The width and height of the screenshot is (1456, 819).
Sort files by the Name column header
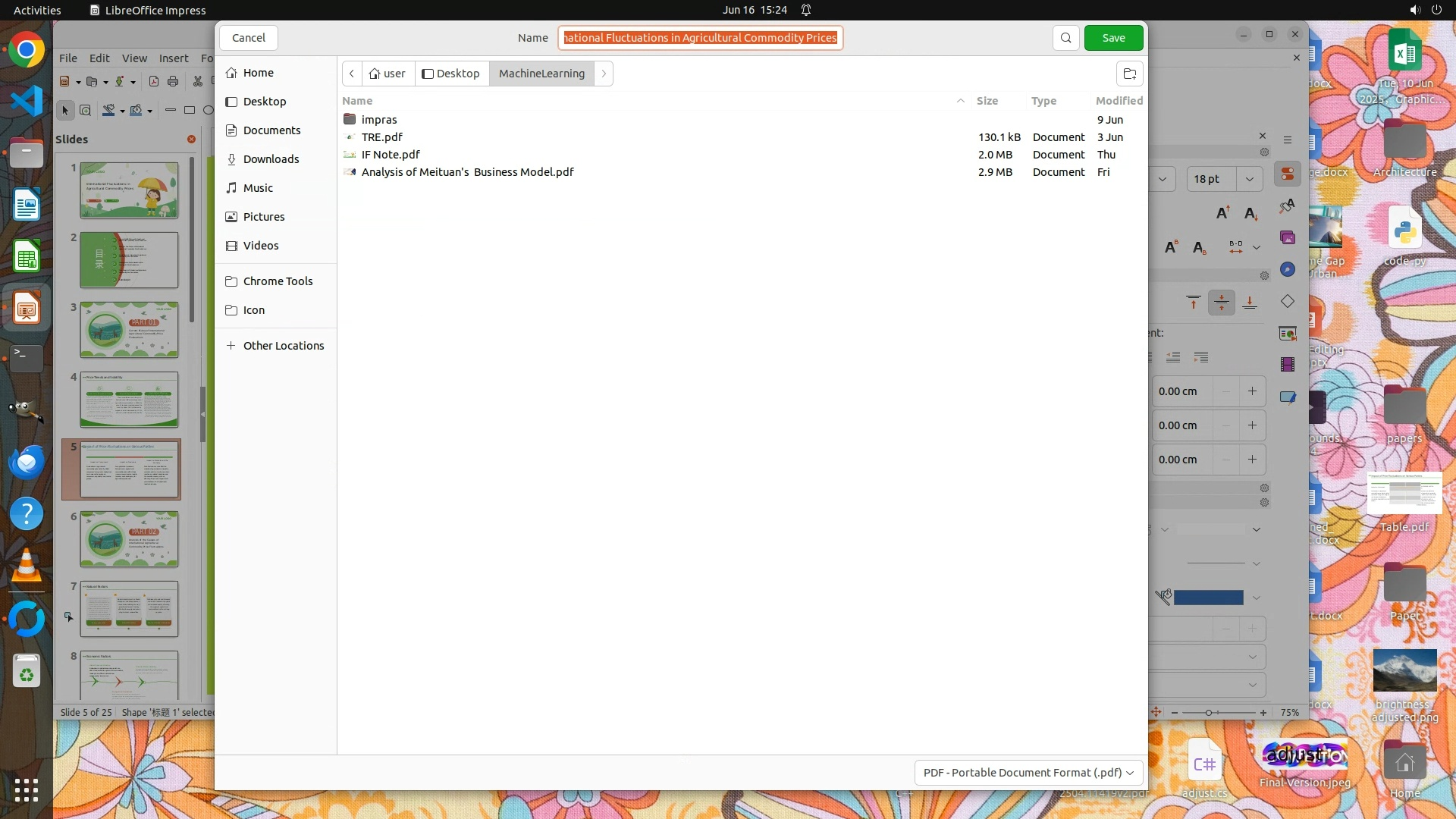(357, 101)
